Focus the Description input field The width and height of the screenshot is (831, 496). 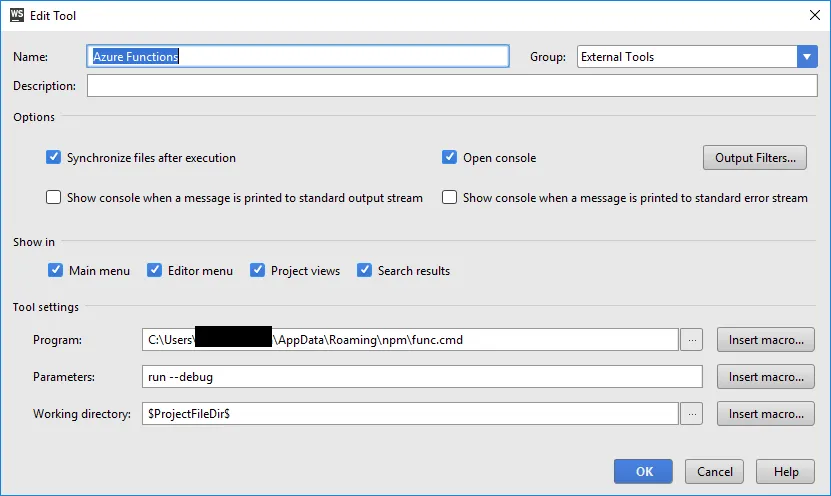(452, 85)
